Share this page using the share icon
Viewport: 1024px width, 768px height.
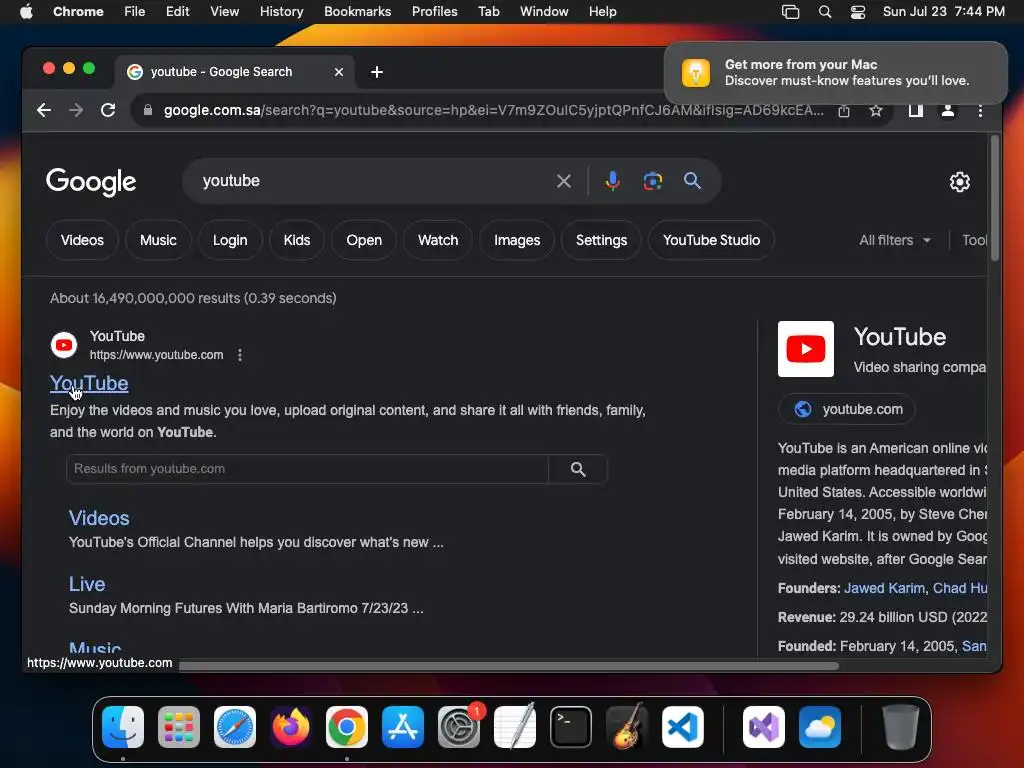(844, 111)
